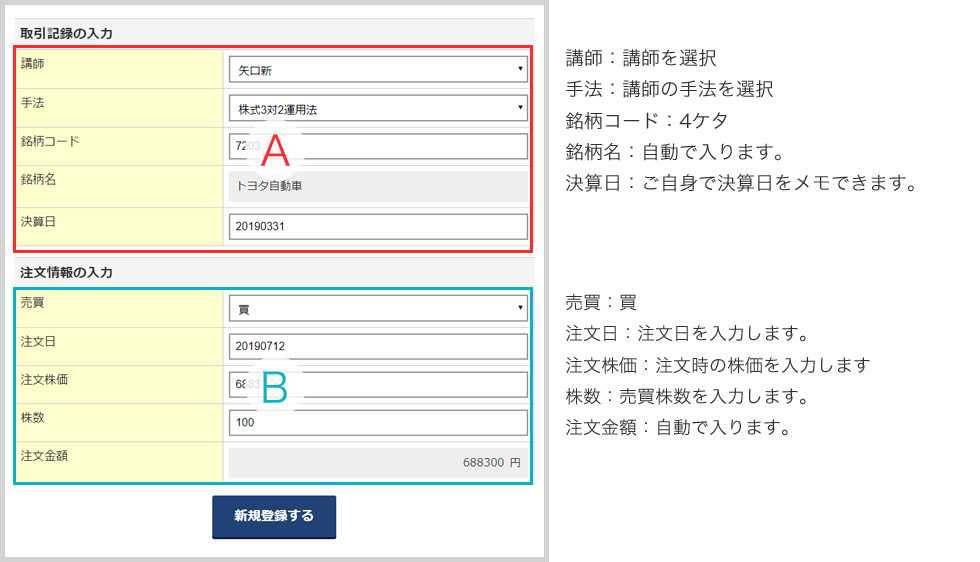Select the 銘柄名 field showing トヨタ自動車
This screenshot has height=562, width=980.
pos(377,186)
